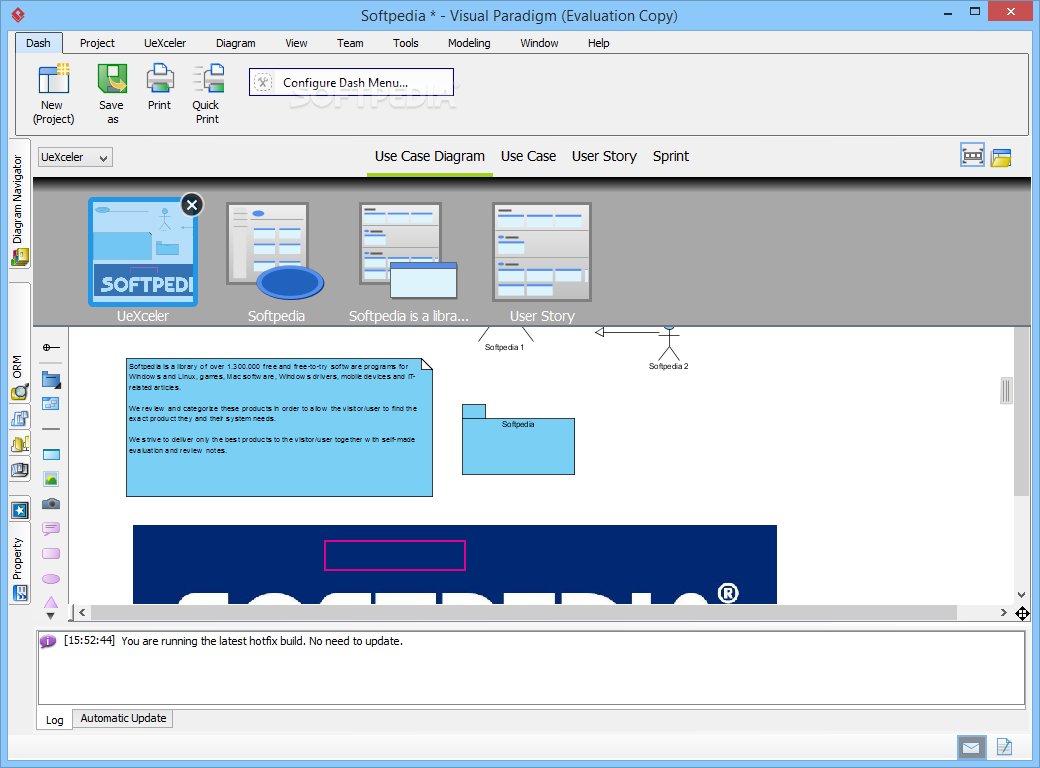Click the Quick Print icon

tap(207, 94)
